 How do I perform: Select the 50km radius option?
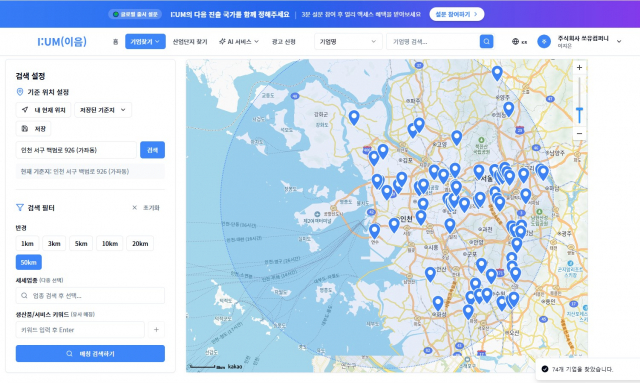tap(29, 262)
